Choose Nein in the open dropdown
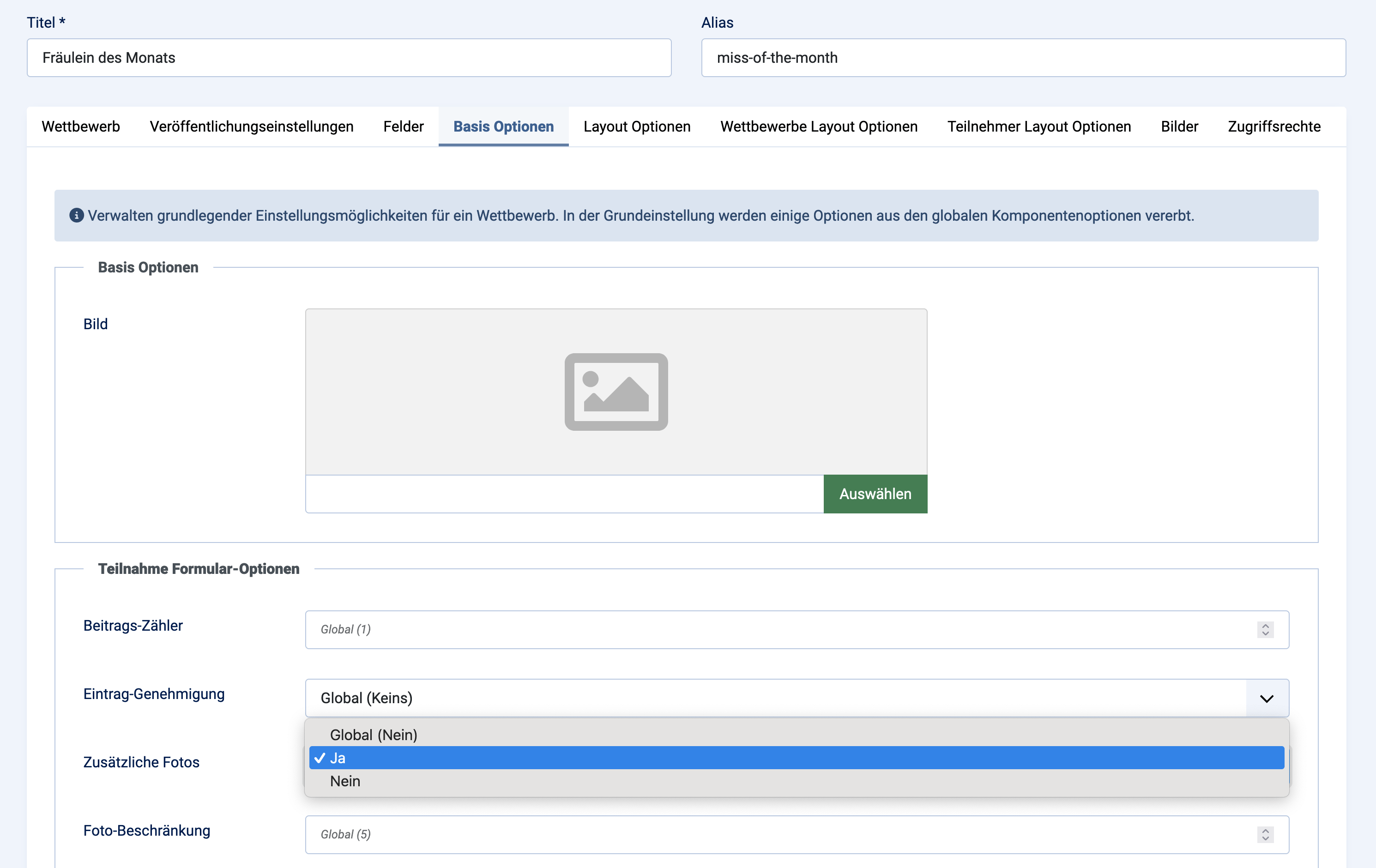This screenshot has width=1376, height=868. click(x=344, y=781)
